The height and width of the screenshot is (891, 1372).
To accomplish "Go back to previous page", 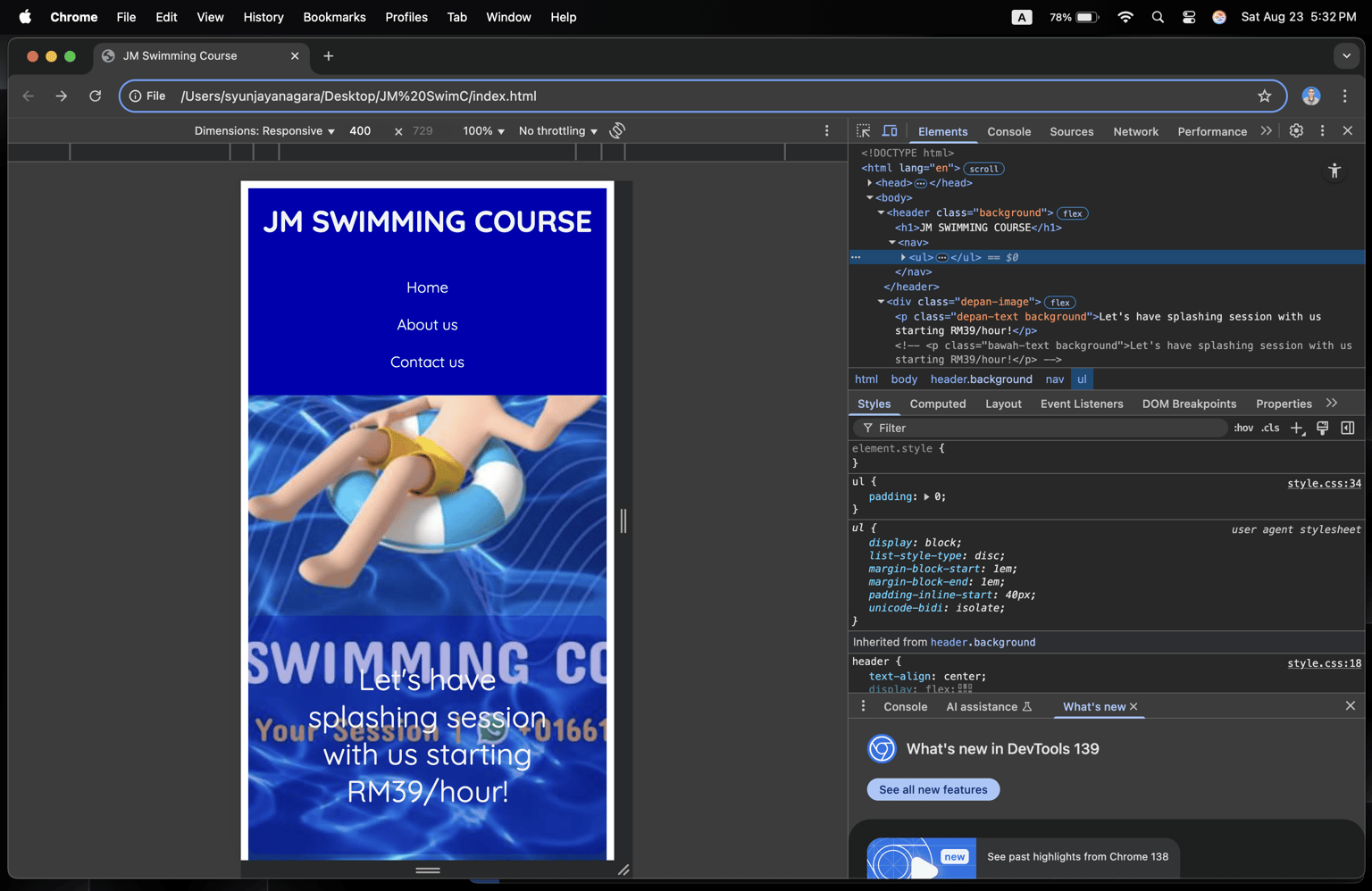I will (x=29, y=96).
